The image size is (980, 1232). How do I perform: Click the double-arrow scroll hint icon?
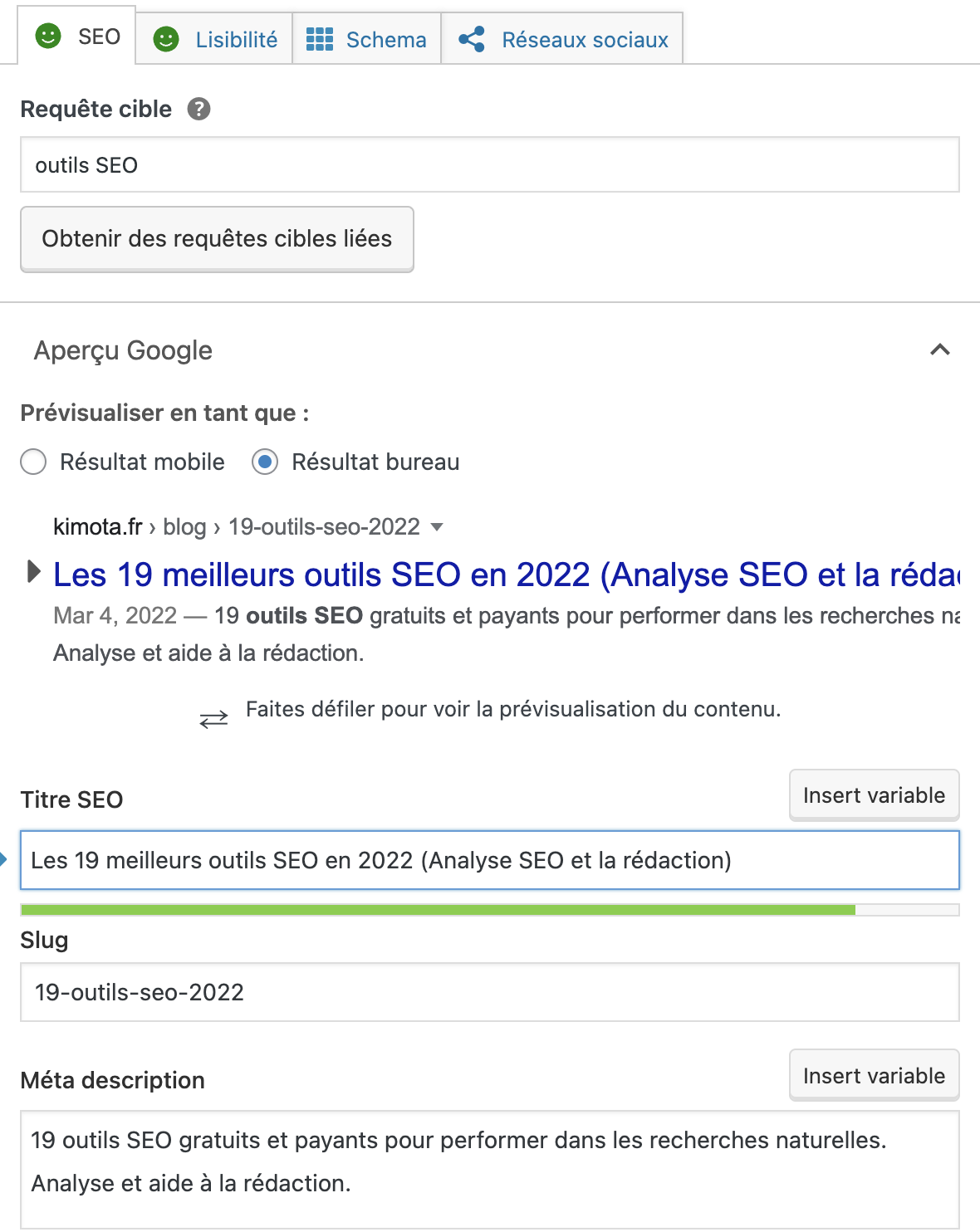pyautogui.click(x=213, y=719)
